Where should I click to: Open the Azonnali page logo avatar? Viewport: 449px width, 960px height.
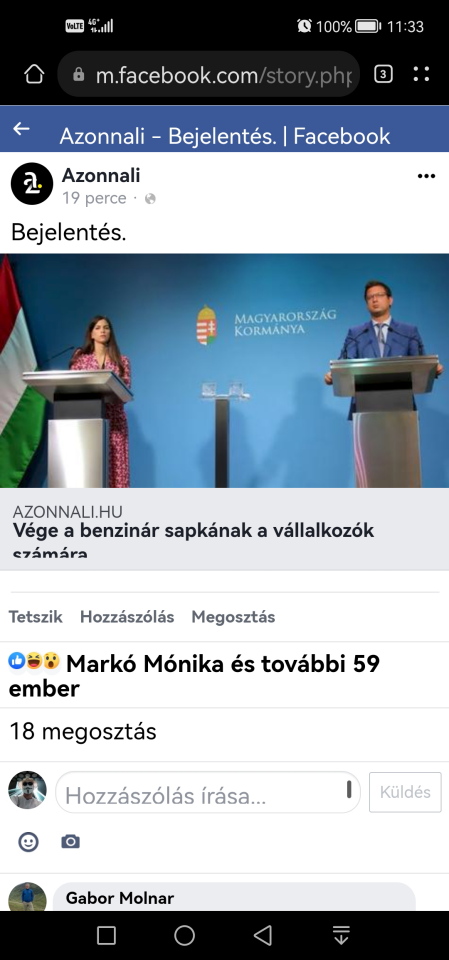coord(32,184)
